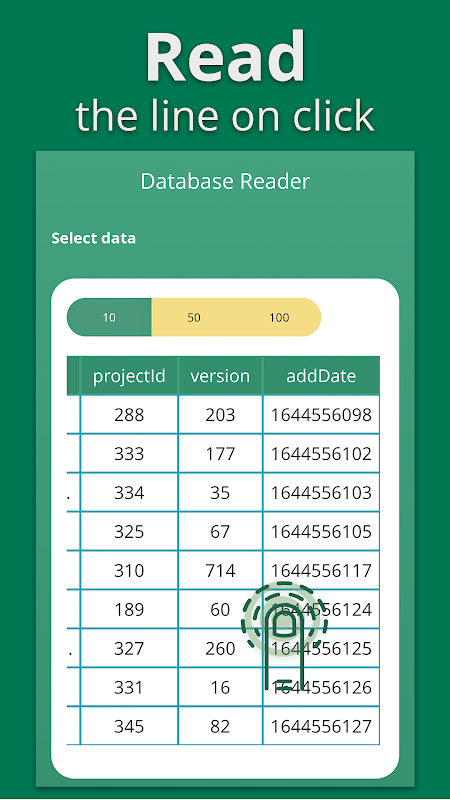This screenshot has height=800, width=450.
Task: Click the projectId column header
Action: point(129,376)
